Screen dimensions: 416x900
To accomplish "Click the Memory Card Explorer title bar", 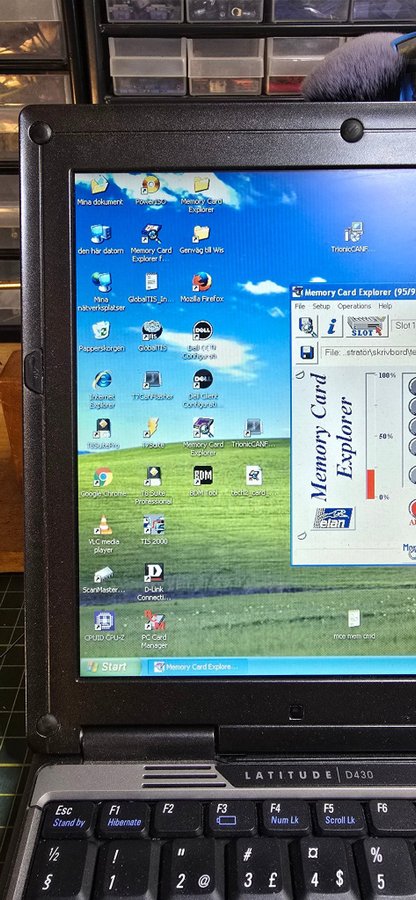I will [354, 292].
